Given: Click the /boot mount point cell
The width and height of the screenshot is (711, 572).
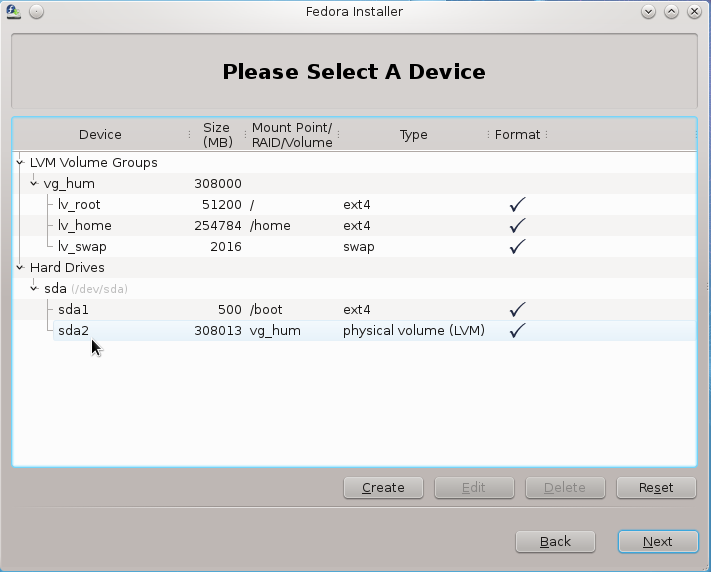Looking at the screenshot, I should point(266,309).
